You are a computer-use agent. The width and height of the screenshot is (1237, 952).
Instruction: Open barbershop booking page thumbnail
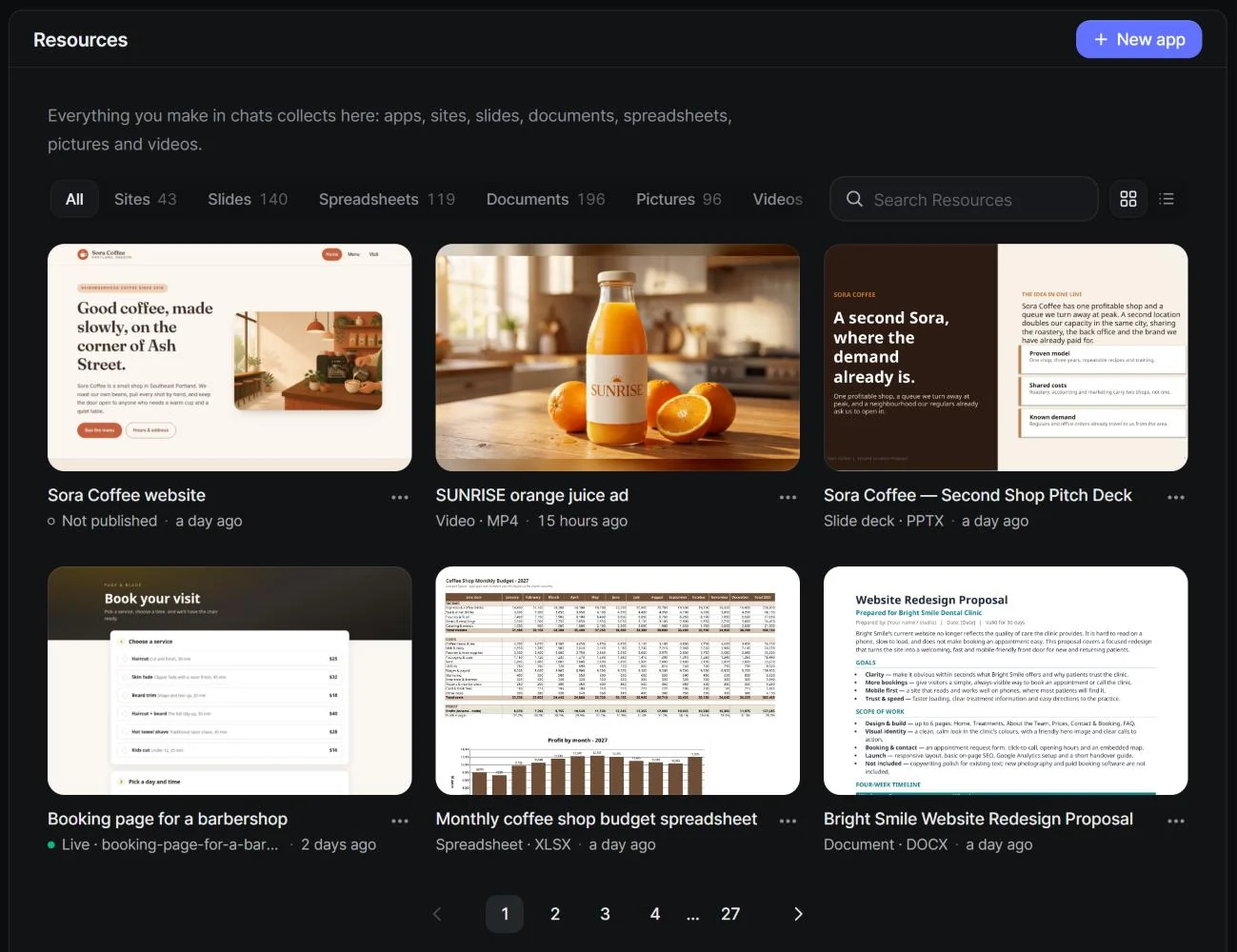point(229,681)
